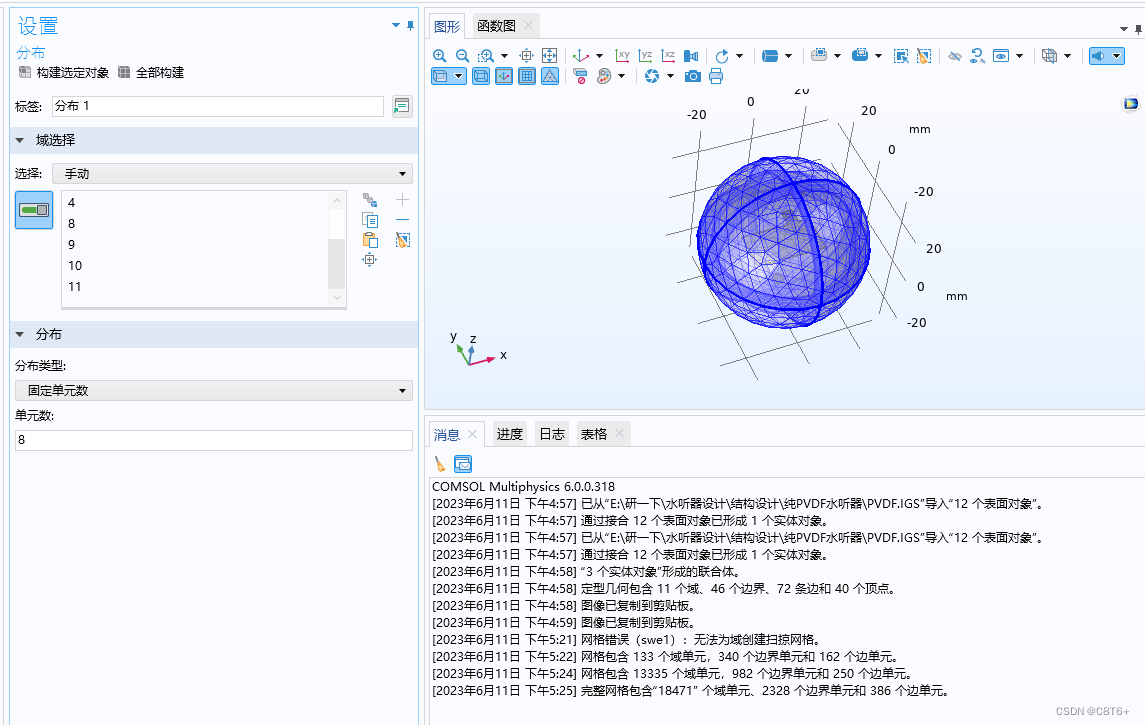Screen dimensions: 1145x725
Task: Zoom out of the graphics view
Action: pyautogui.click(x=462, y=55)
